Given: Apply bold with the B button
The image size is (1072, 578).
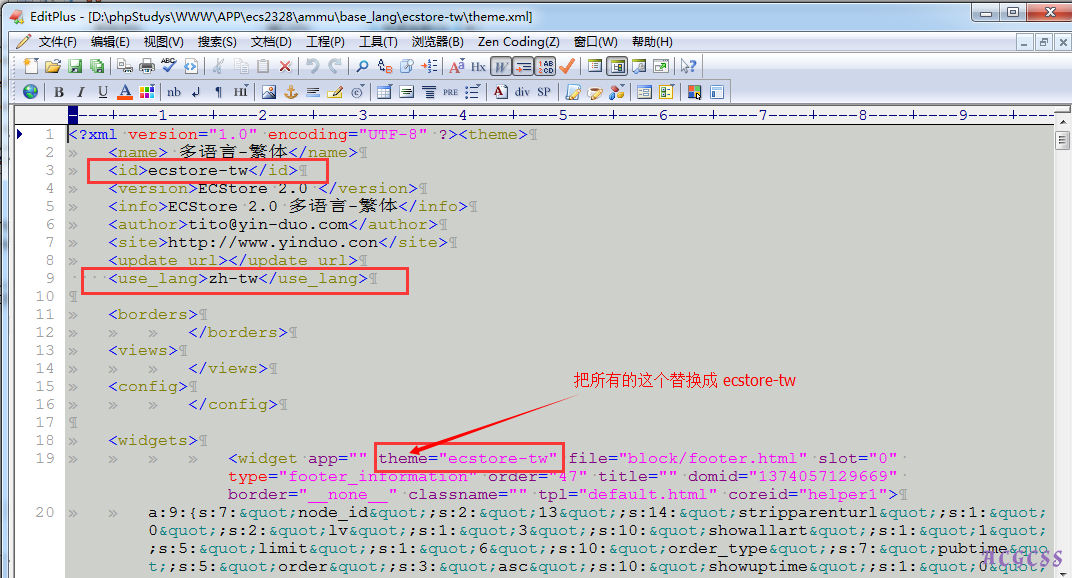Looking at the screenshot, I should coord(59,92).
